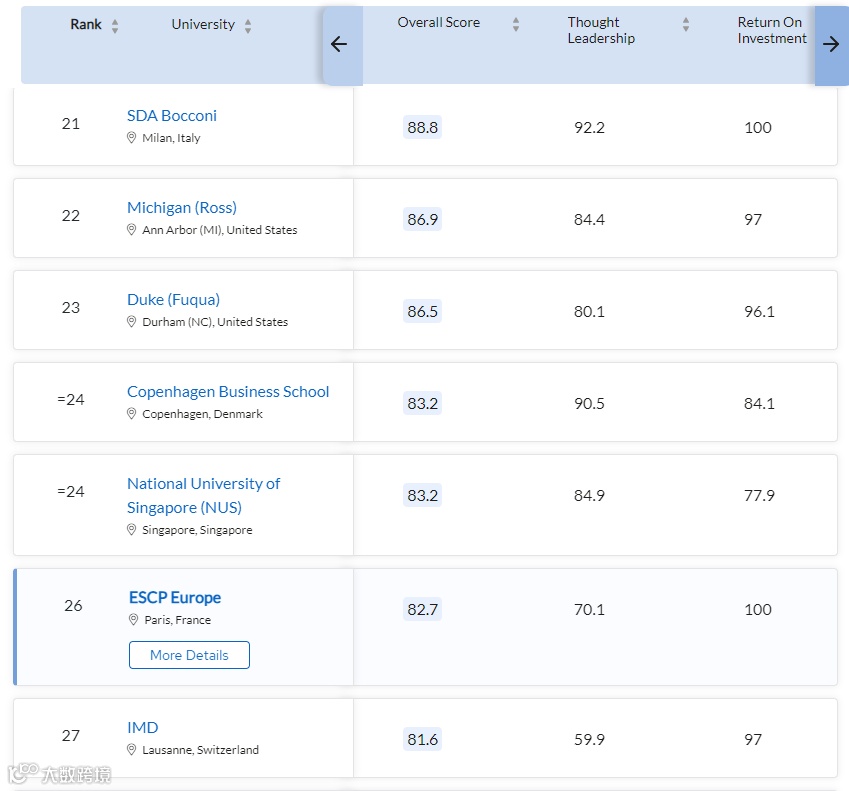This screenshot has width=849, height=791.
Task: Select Michigan (Ross) overall score 86.9
Action: 422,219
